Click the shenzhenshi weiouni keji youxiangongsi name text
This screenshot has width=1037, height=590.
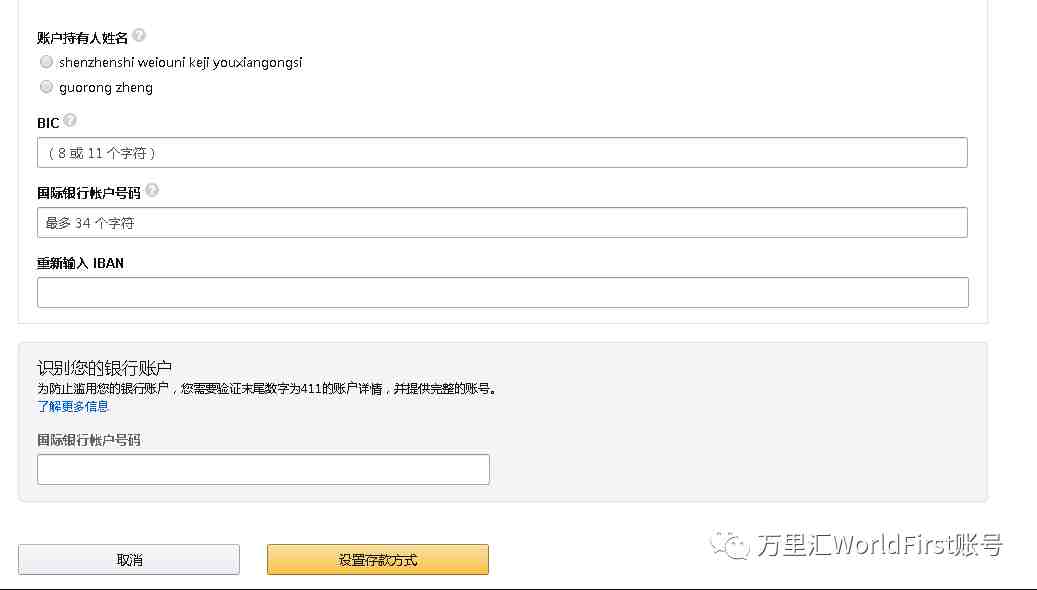tap(181, 62)
